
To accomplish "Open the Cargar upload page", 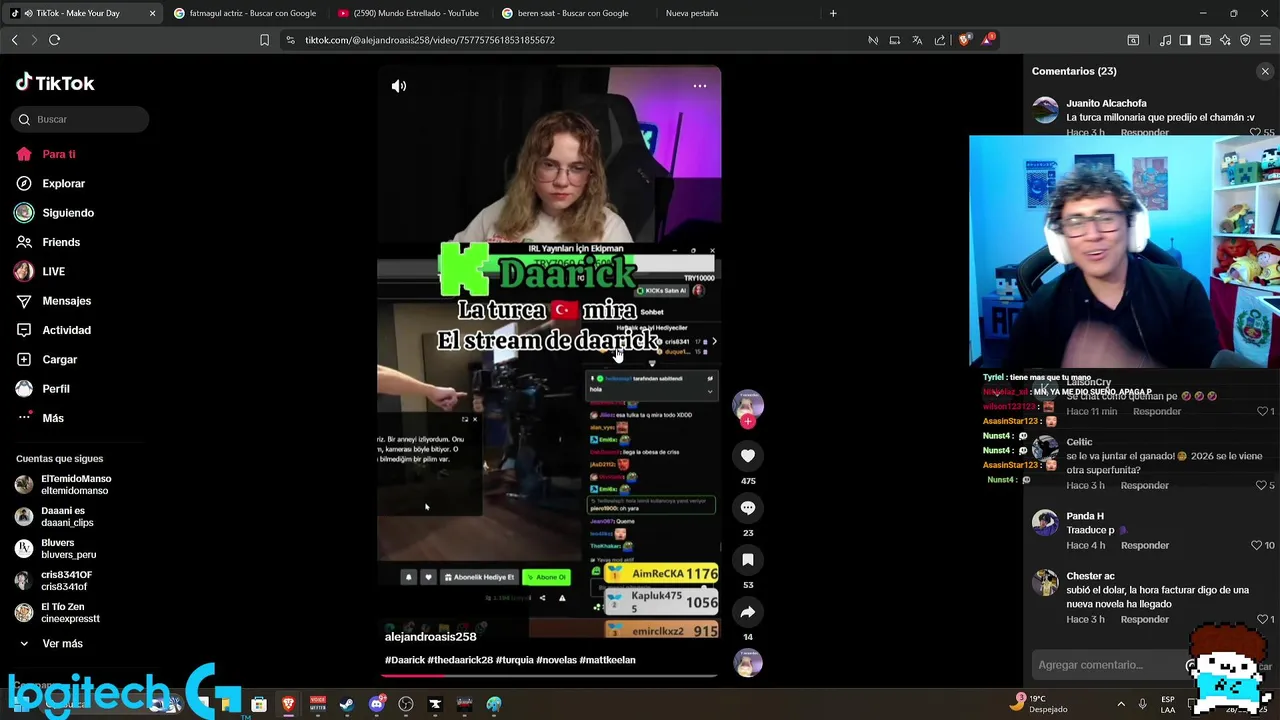I will (59, 359).
